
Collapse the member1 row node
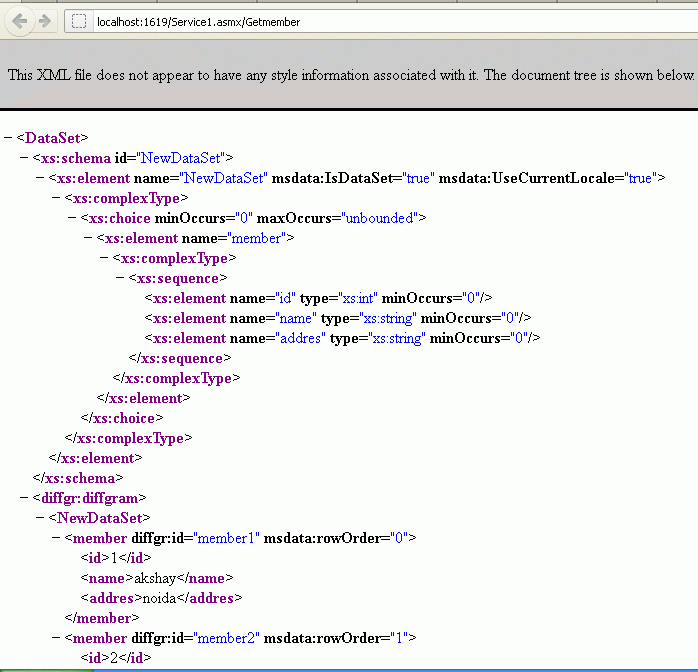point(56,538)
